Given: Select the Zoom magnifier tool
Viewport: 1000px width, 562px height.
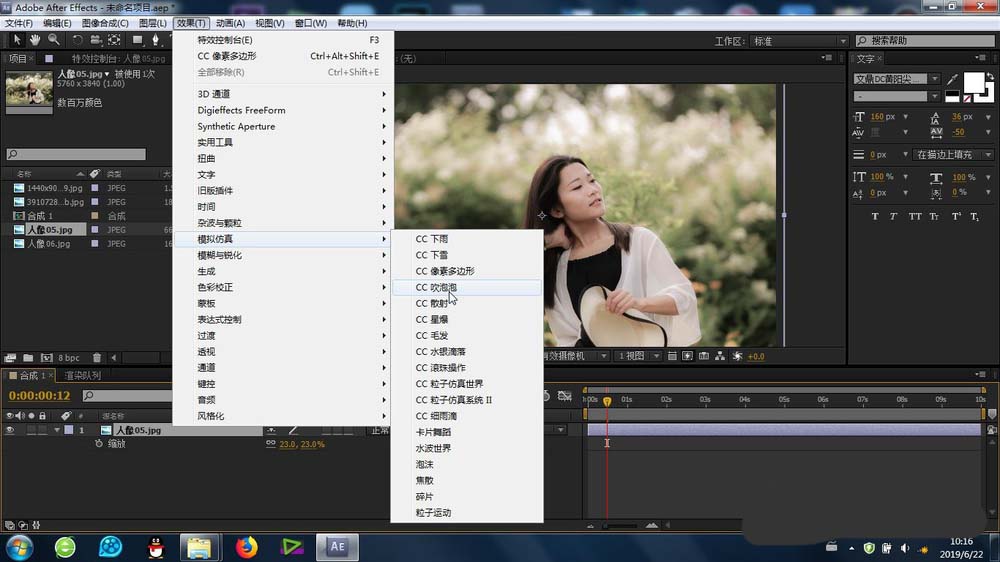Looking at the screenshot, I should [53, 40].
